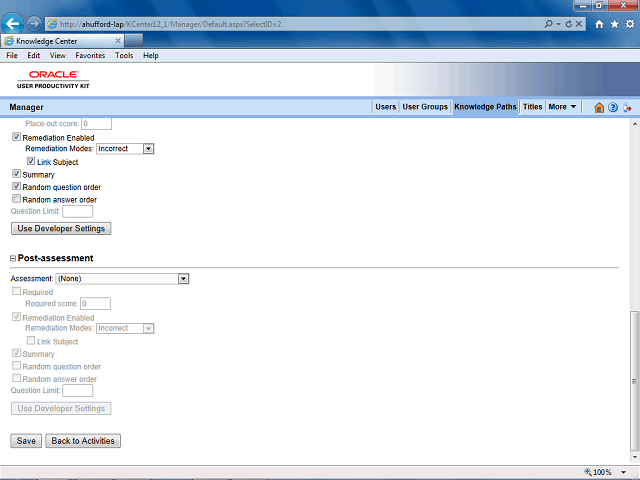Click the address bar stop X icon
640x480 pixels.
click(x=579, y=24)
